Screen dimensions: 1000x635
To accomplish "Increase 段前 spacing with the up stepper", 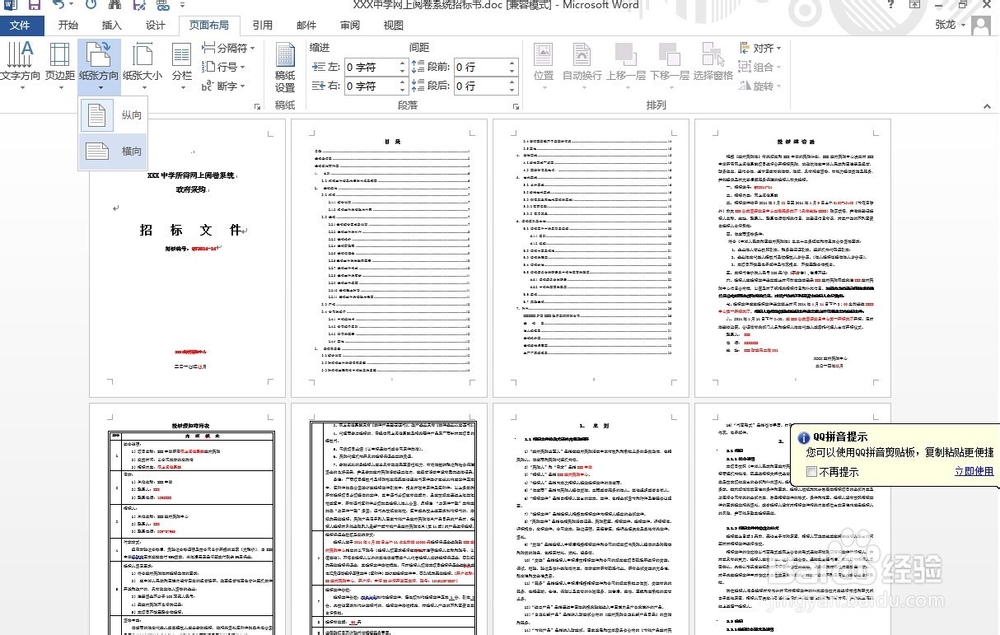I will [x=513, y=64].
